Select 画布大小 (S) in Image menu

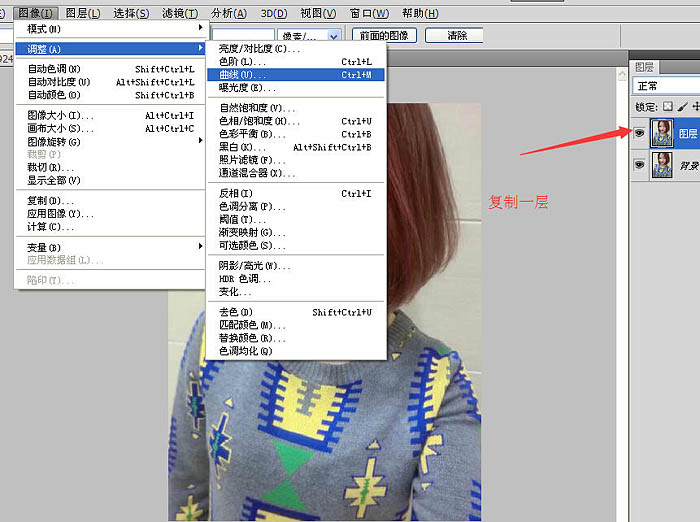(109, 129)
